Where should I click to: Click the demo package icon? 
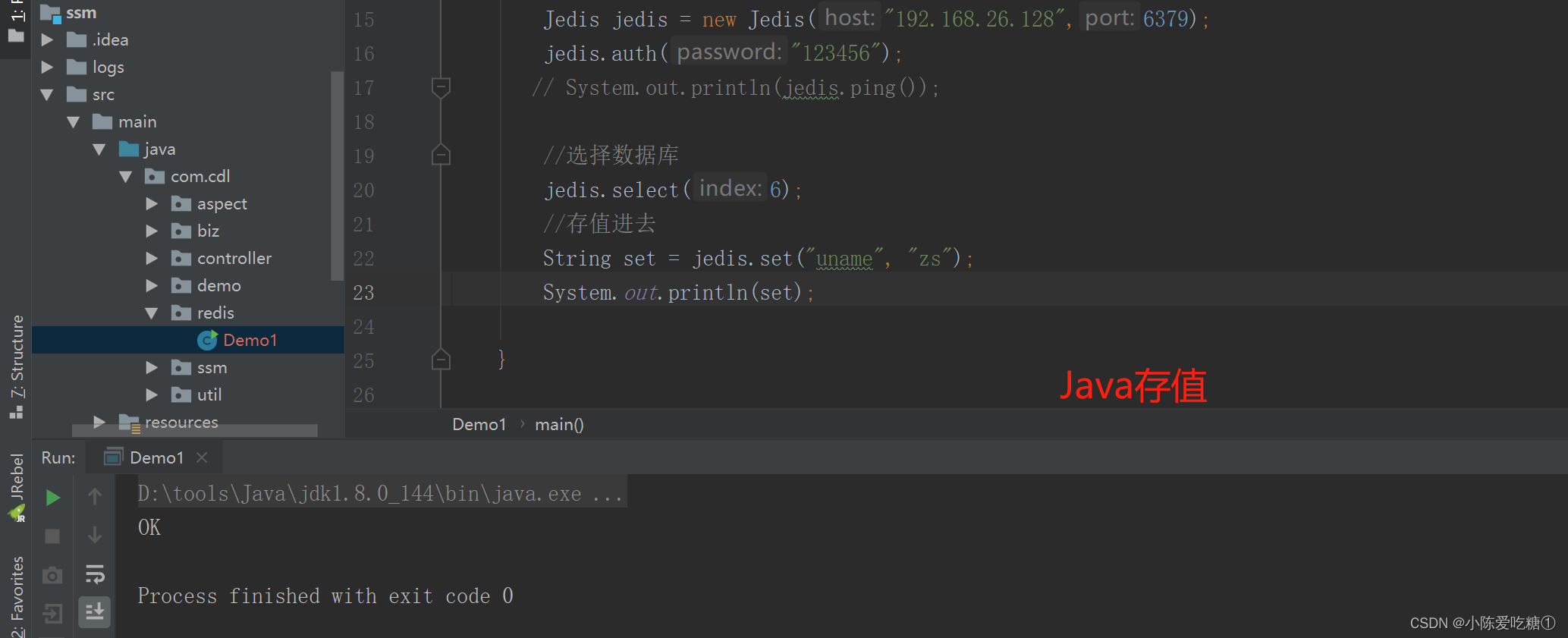tap(181, 285)
